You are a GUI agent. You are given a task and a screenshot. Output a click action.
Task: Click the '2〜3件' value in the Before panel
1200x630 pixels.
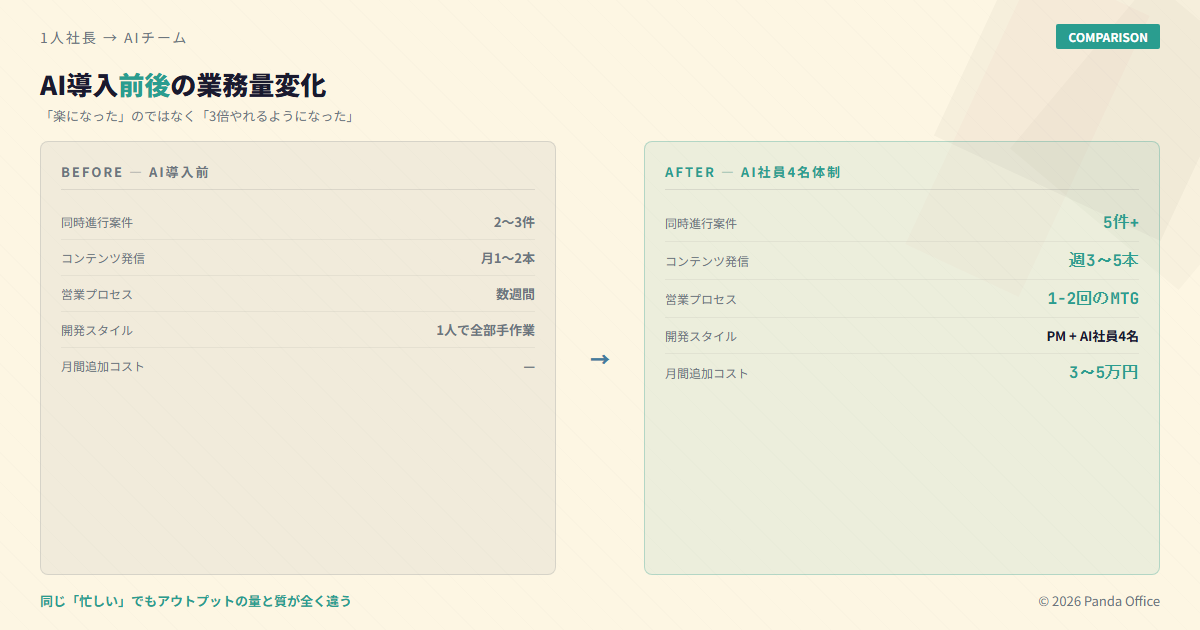513,222
